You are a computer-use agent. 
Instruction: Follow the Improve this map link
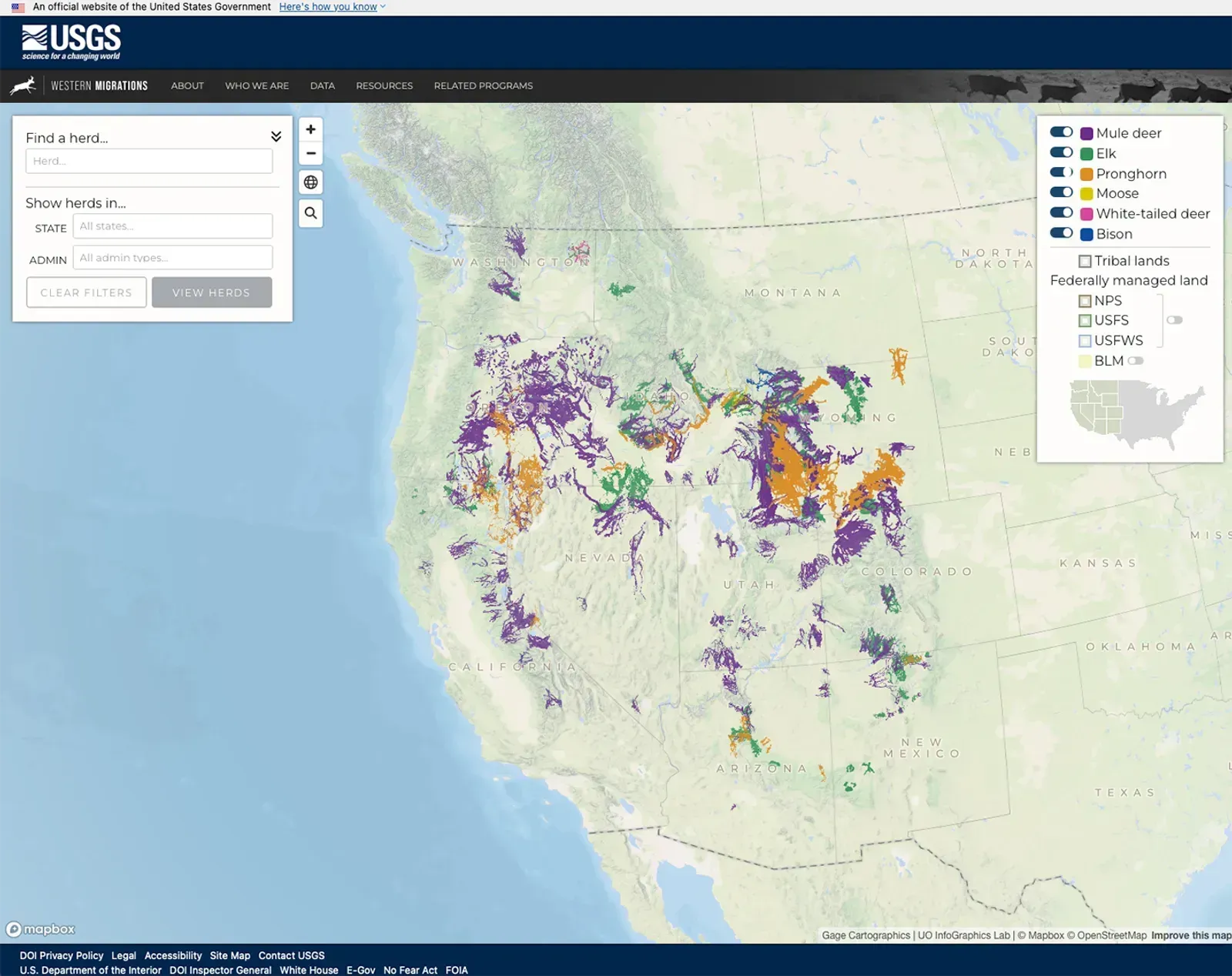1190,935
